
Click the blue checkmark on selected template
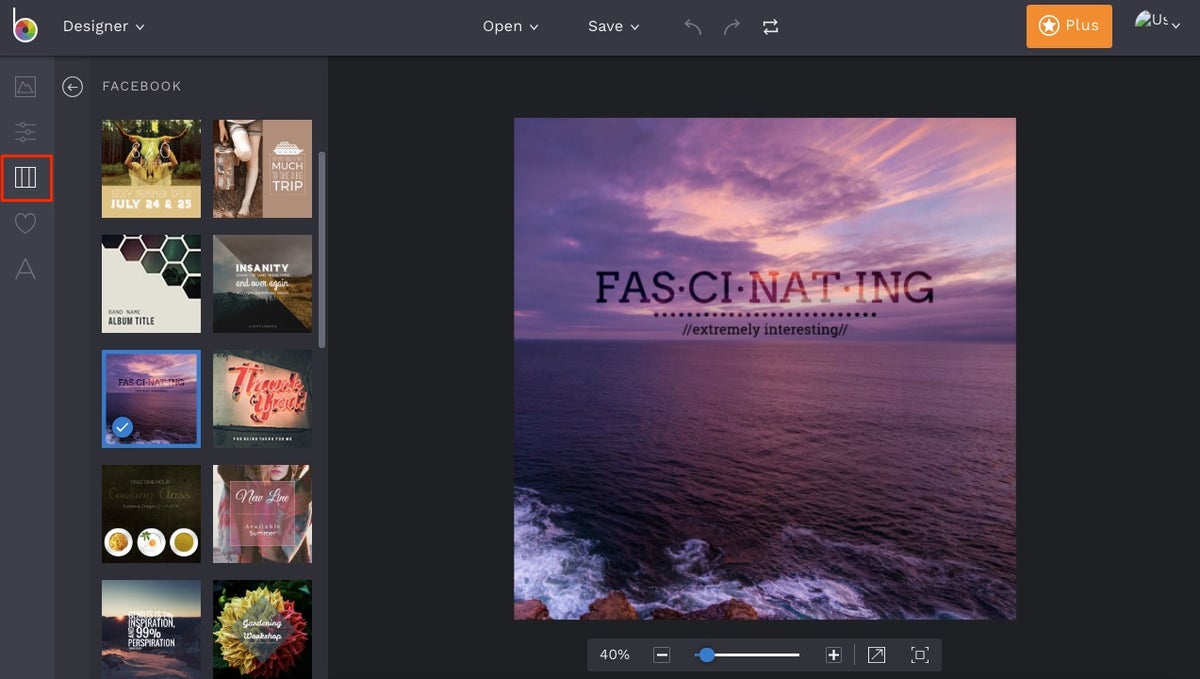(122, 428)
